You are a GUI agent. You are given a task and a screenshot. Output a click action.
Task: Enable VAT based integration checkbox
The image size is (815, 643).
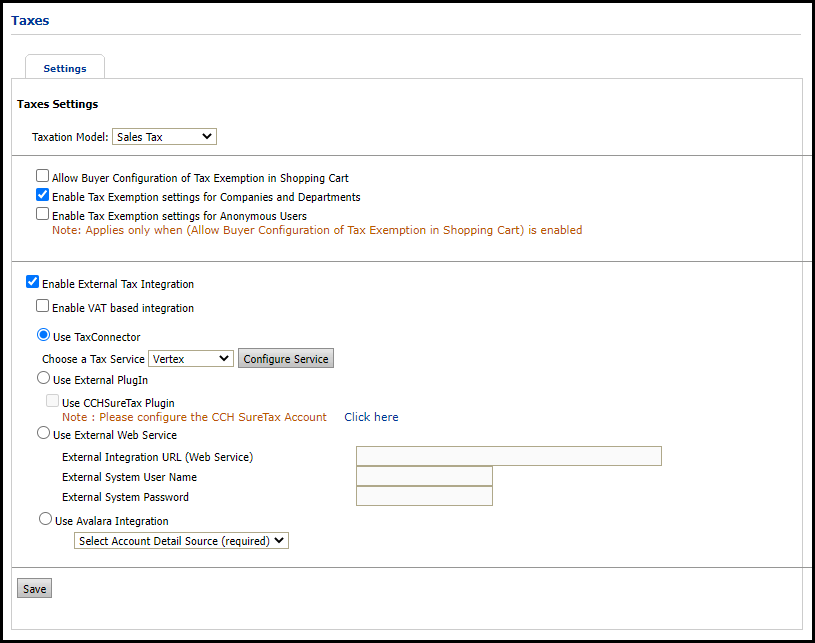(x=42, y=306)
